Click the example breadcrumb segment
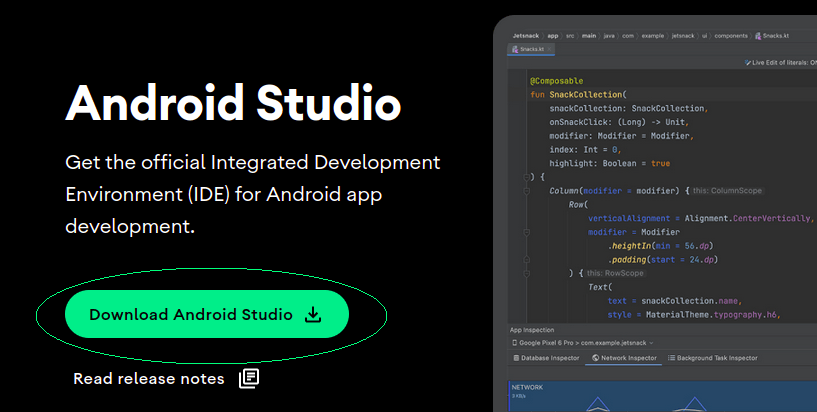 pos(653,36)
